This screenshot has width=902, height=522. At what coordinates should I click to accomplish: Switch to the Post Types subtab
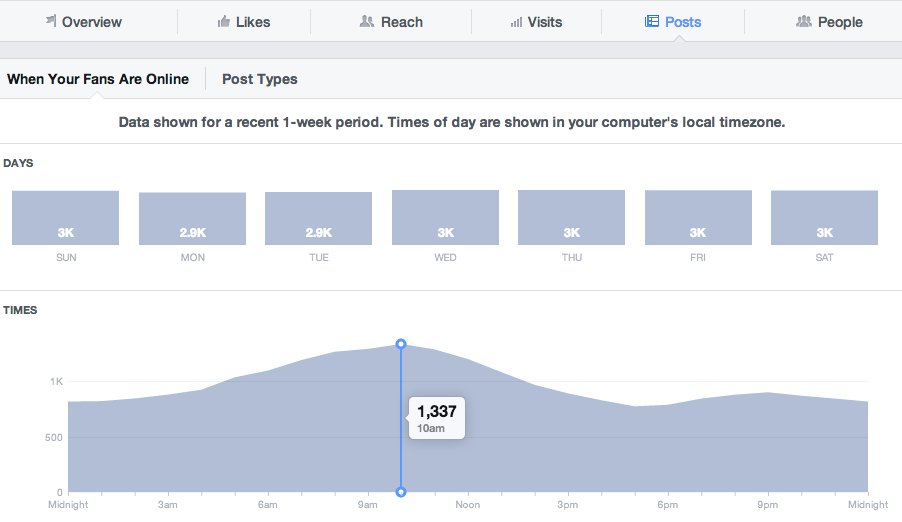(260, 79)
